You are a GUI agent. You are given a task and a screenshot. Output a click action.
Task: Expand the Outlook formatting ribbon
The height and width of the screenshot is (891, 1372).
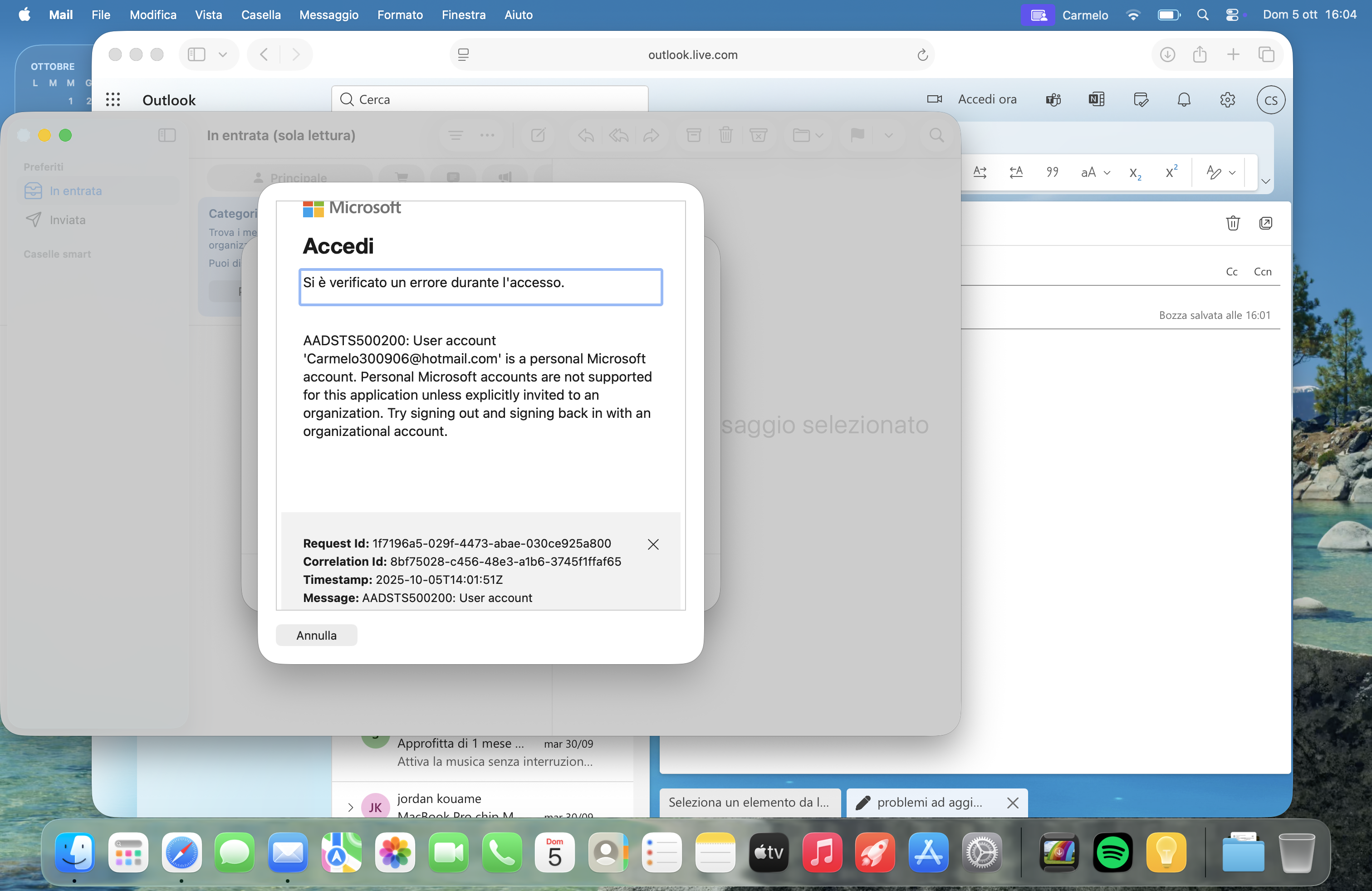(x=1265, y=181)
